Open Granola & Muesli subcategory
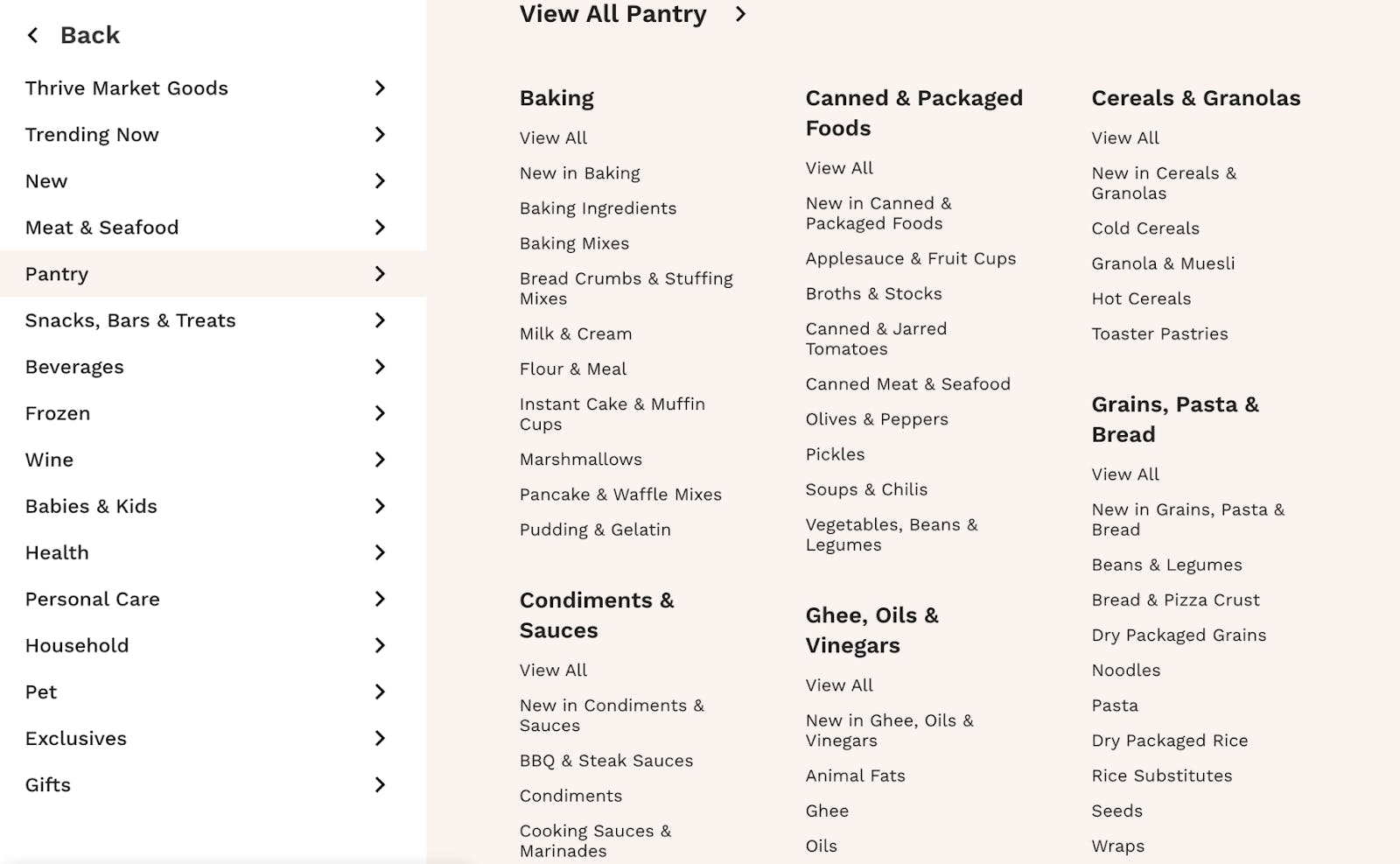The width and height of the screenshot is (1400, 864). click(1163, 263)
